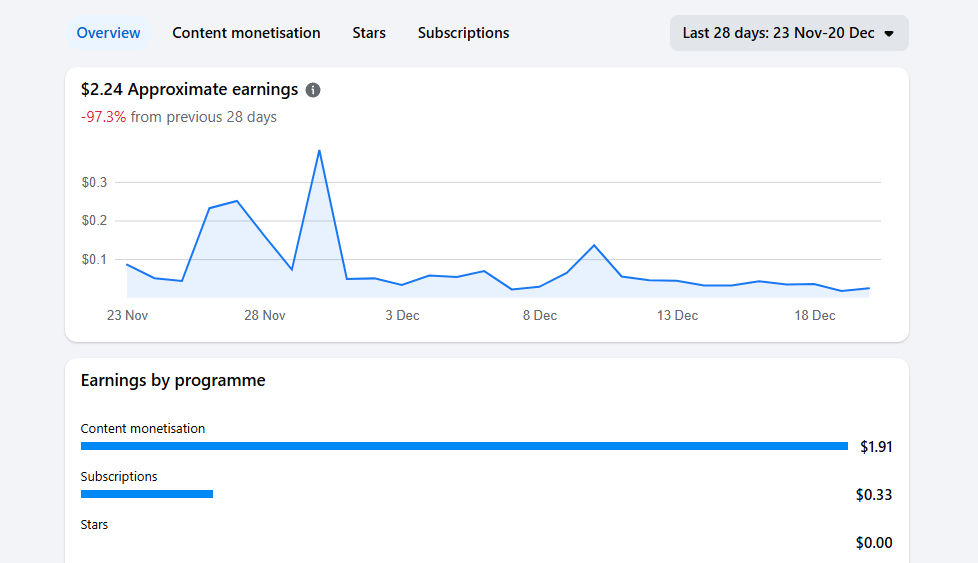This screenshot has height=563, width=978.
Task: Select the Subscriptions tab
Action: point(463,33)
